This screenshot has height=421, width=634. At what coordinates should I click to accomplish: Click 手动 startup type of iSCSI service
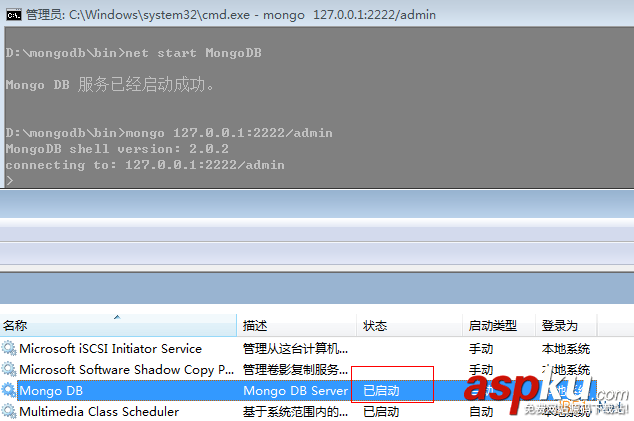[x=481, y=348]
